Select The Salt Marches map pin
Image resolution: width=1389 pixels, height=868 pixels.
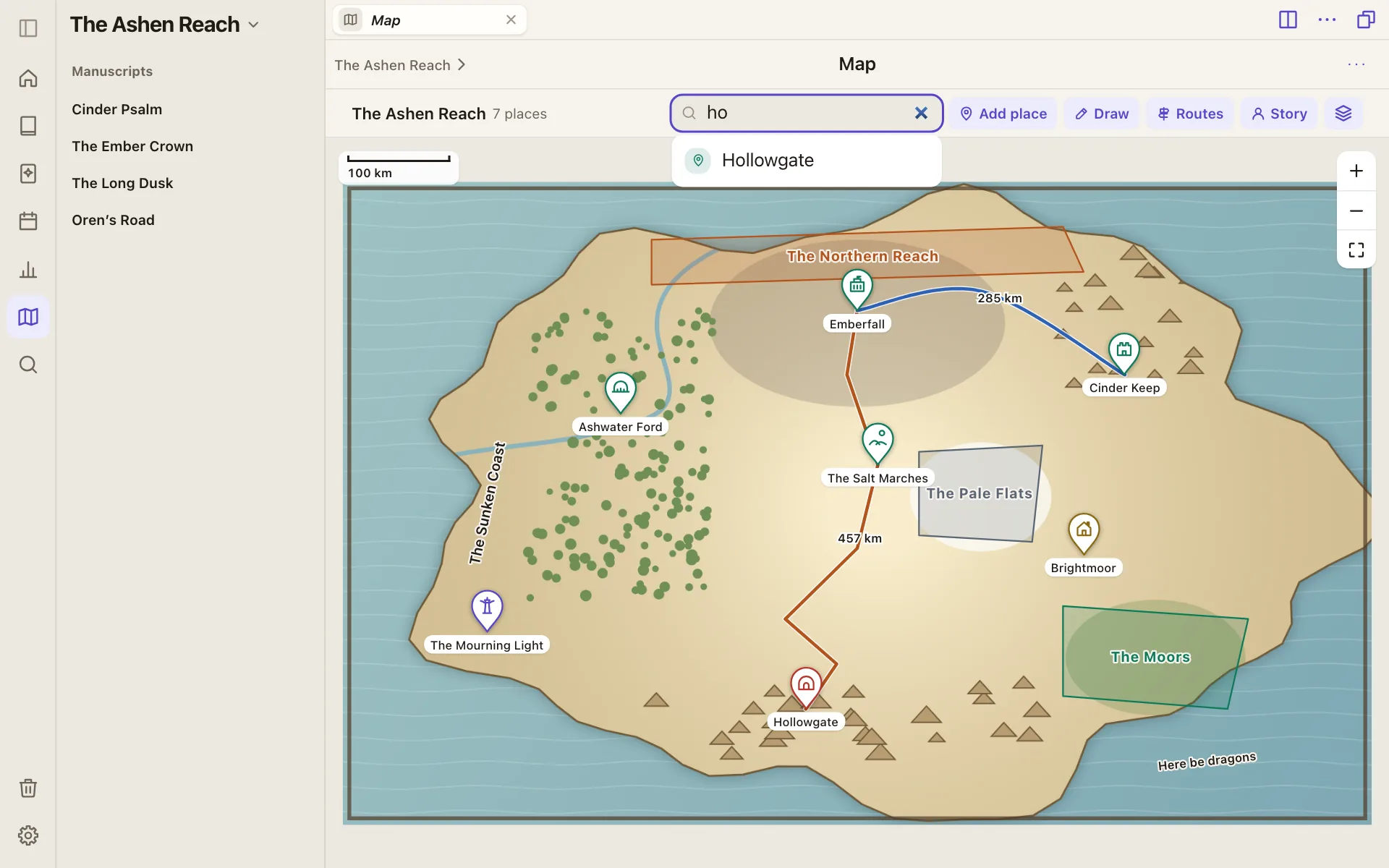[878, 443]
